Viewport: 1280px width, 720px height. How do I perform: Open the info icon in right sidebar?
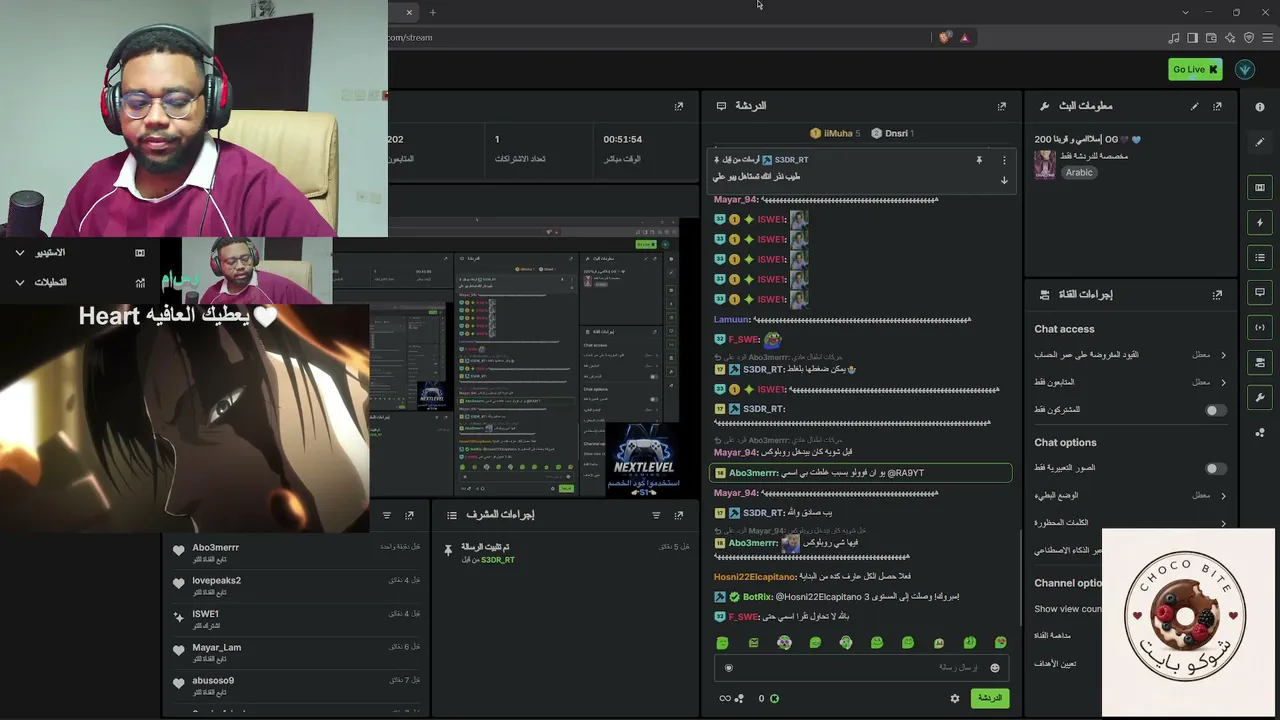coord(1260,106)
